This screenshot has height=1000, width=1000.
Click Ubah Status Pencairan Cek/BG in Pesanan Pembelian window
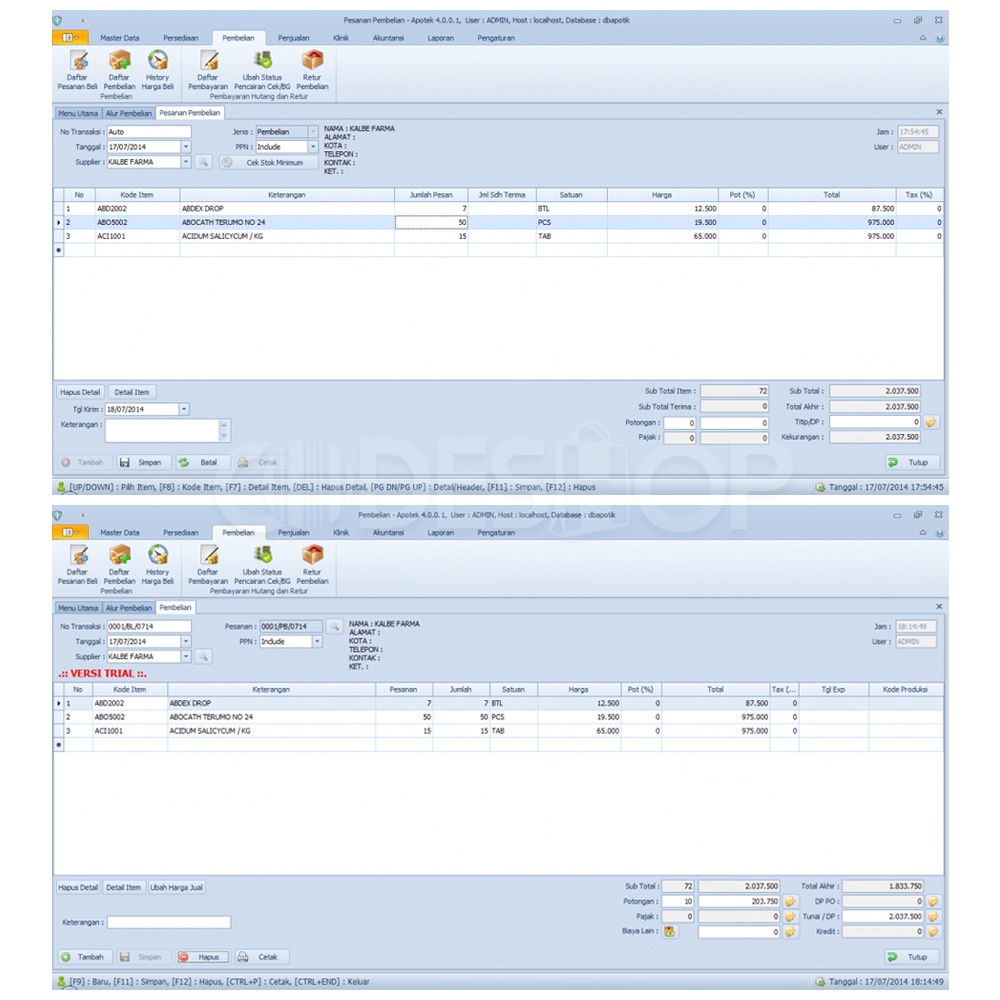click(x=262, y=67)
